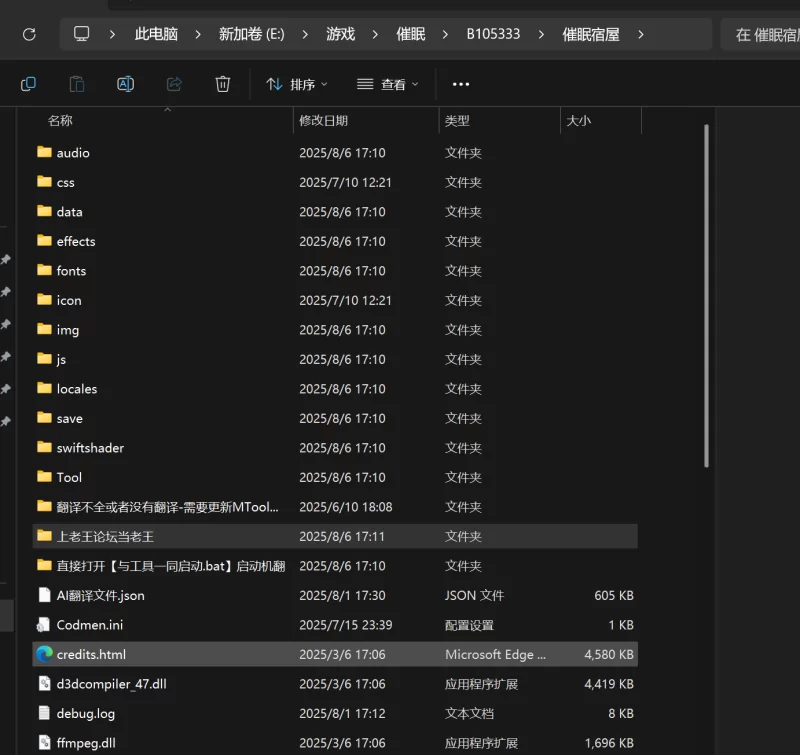Click the file icon for Codmen.ini

click(x=44, y=624)
